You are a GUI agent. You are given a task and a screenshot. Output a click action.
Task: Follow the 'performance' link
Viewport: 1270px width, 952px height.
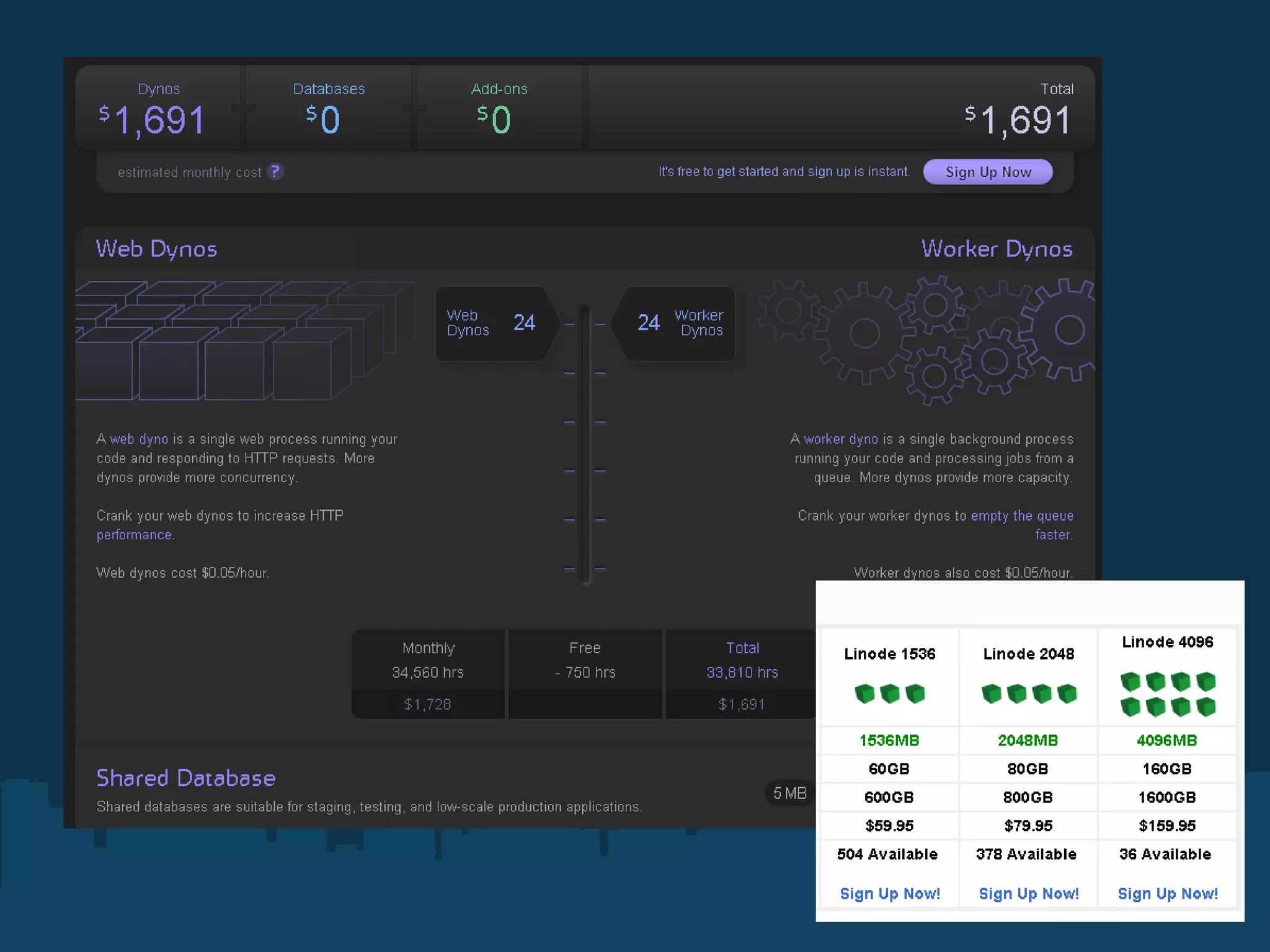pyautogui.click(x=134, y=535)
